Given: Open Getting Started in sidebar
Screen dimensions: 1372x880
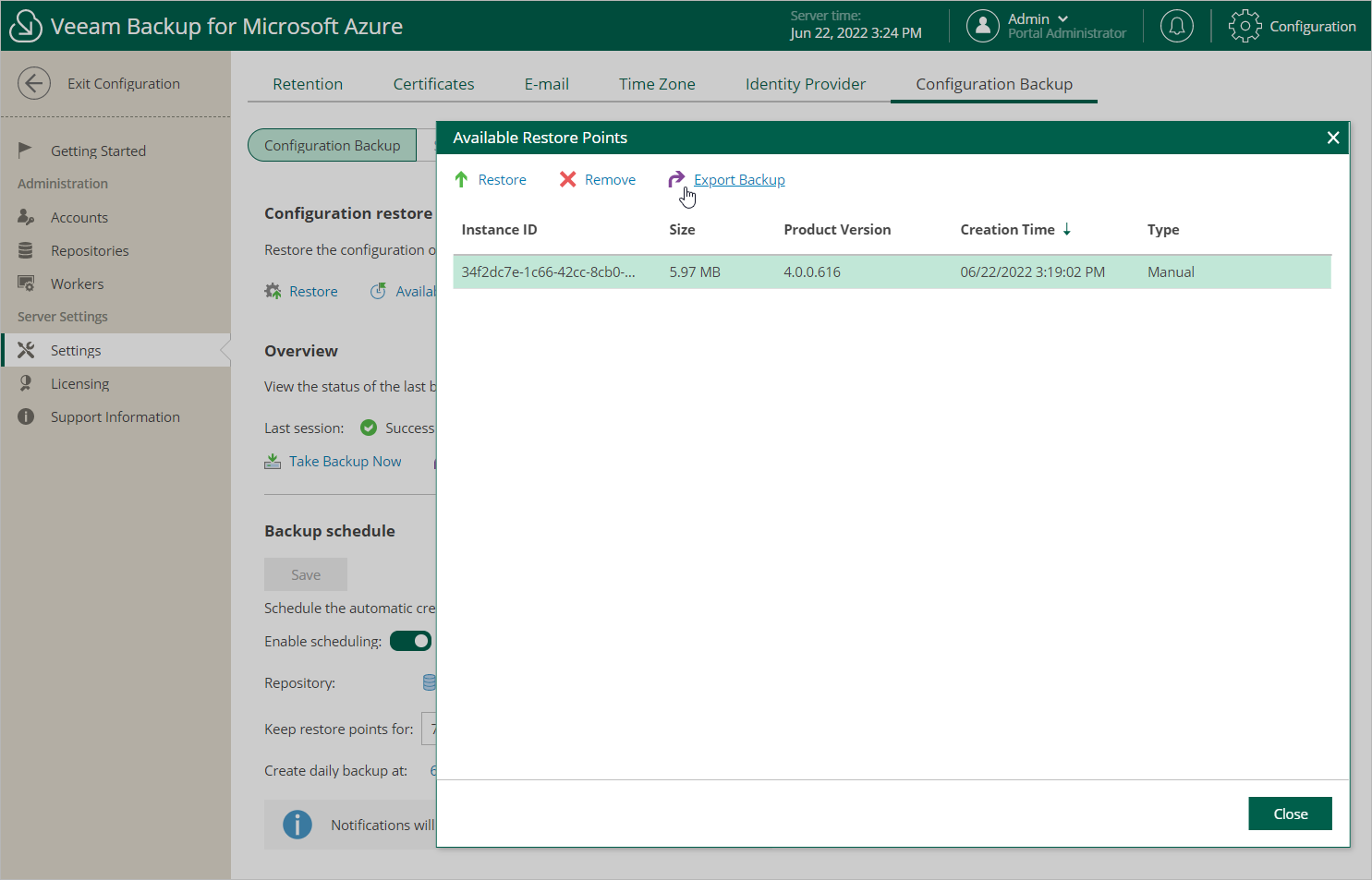Looking at the screenshot, I should [x=98, y=151].
